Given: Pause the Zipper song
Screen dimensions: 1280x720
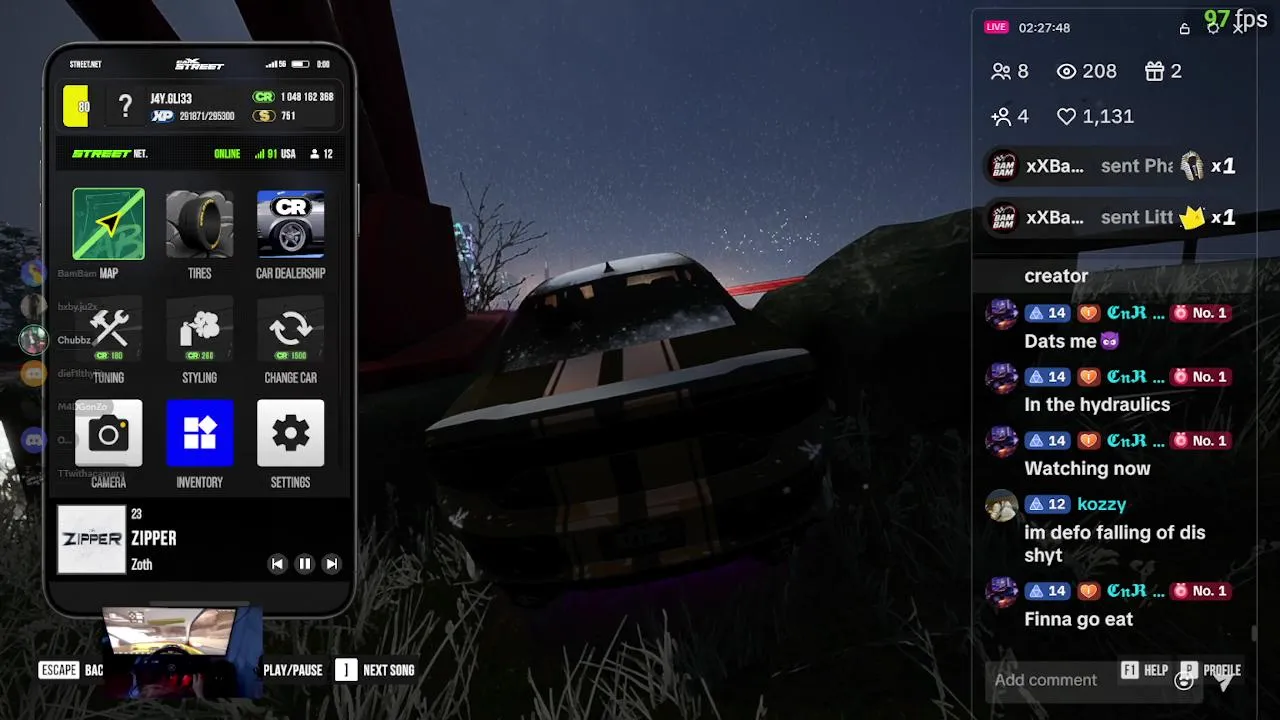Looking at the screenshot, I should click(x=305, y=564).
